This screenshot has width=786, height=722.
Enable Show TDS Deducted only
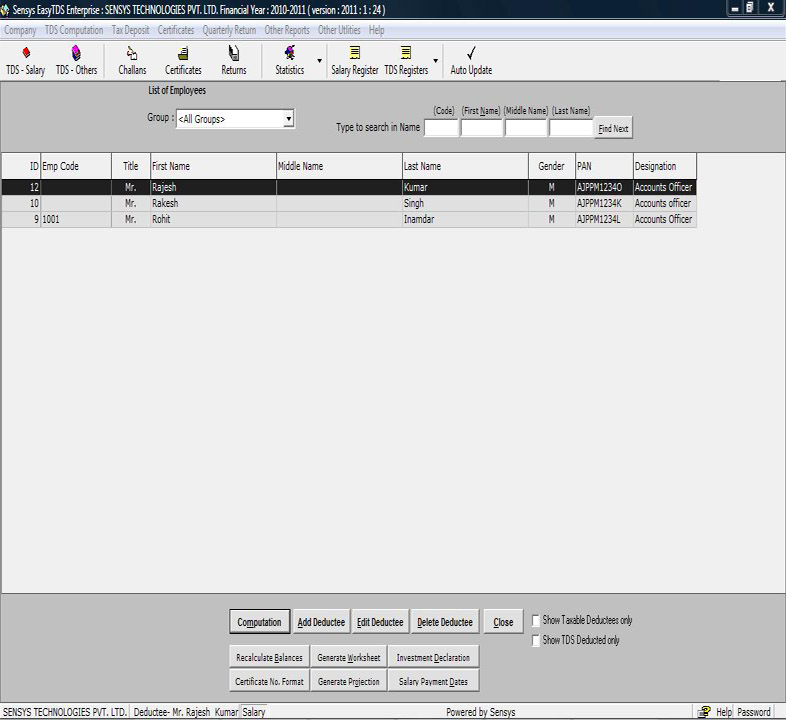(x=536, y=641)
